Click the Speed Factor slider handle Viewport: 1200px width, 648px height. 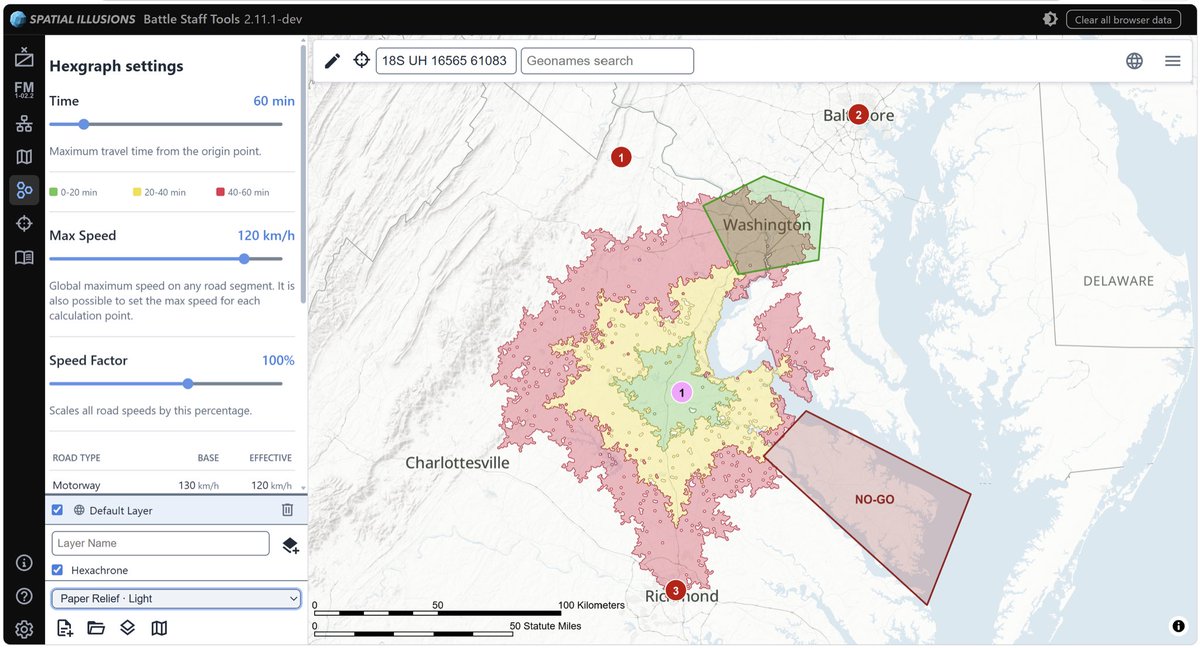(x=188, y=383)
